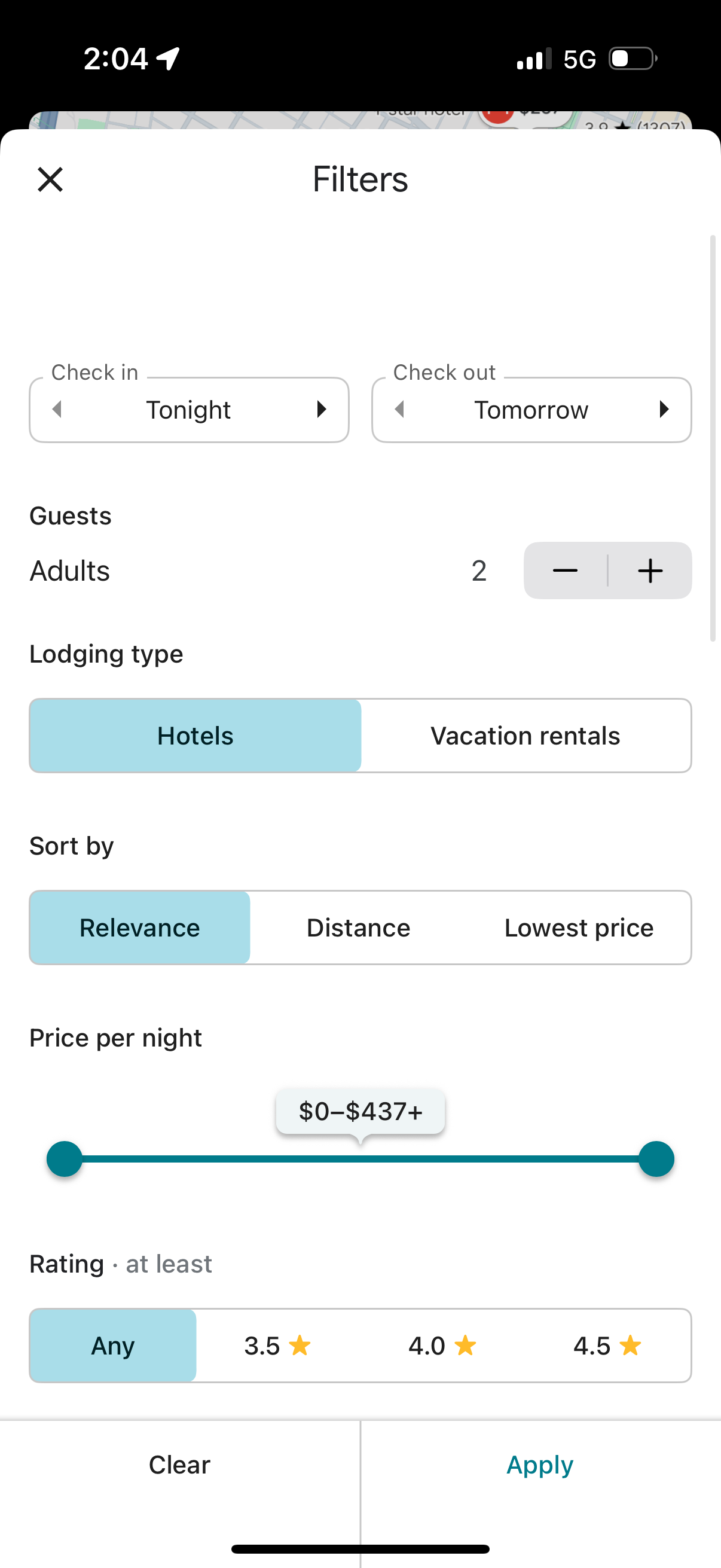This screenshot has height=1568, width=721.
Task: Select Hotels lodging type
Action: 195,736
